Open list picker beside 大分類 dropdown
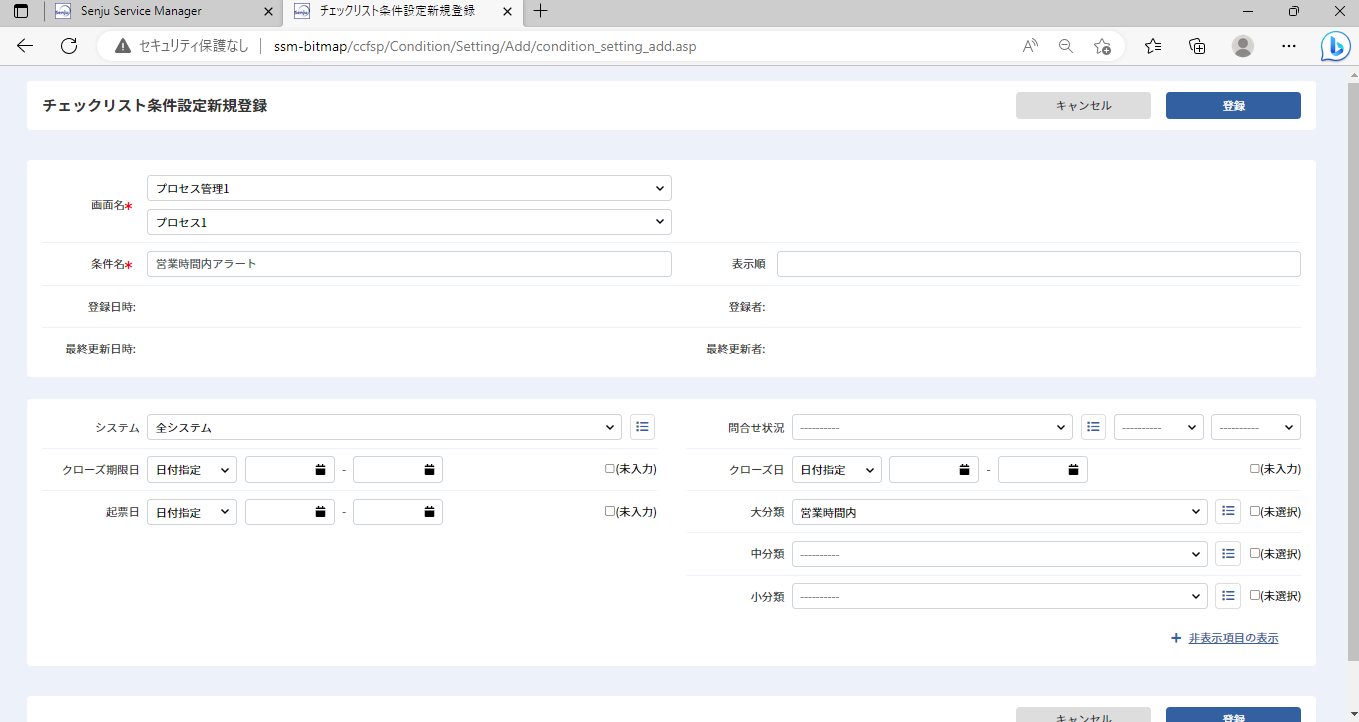This screenshot has height=722, width=1359. pyautogui.click(x=1228, y=511)
